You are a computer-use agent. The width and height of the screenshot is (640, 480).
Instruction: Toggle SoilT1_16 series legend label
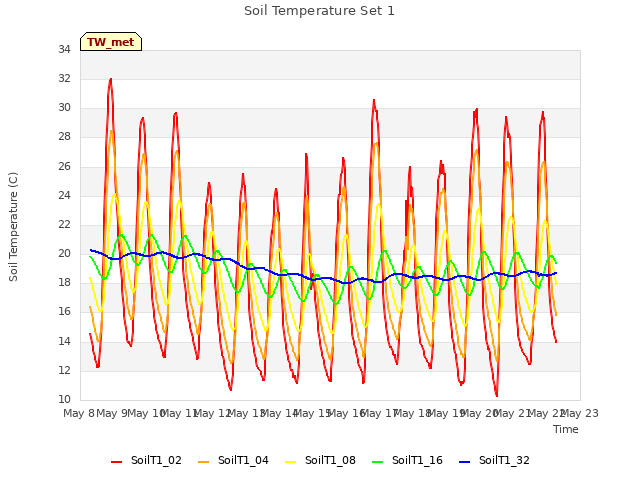[417, 460]
